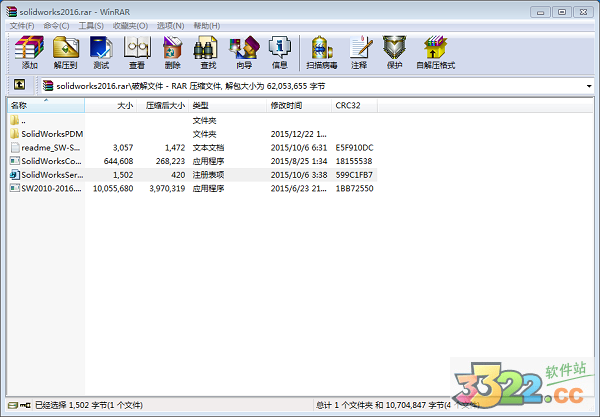
Task: Click the archive path address field
Action: point(318,86)
